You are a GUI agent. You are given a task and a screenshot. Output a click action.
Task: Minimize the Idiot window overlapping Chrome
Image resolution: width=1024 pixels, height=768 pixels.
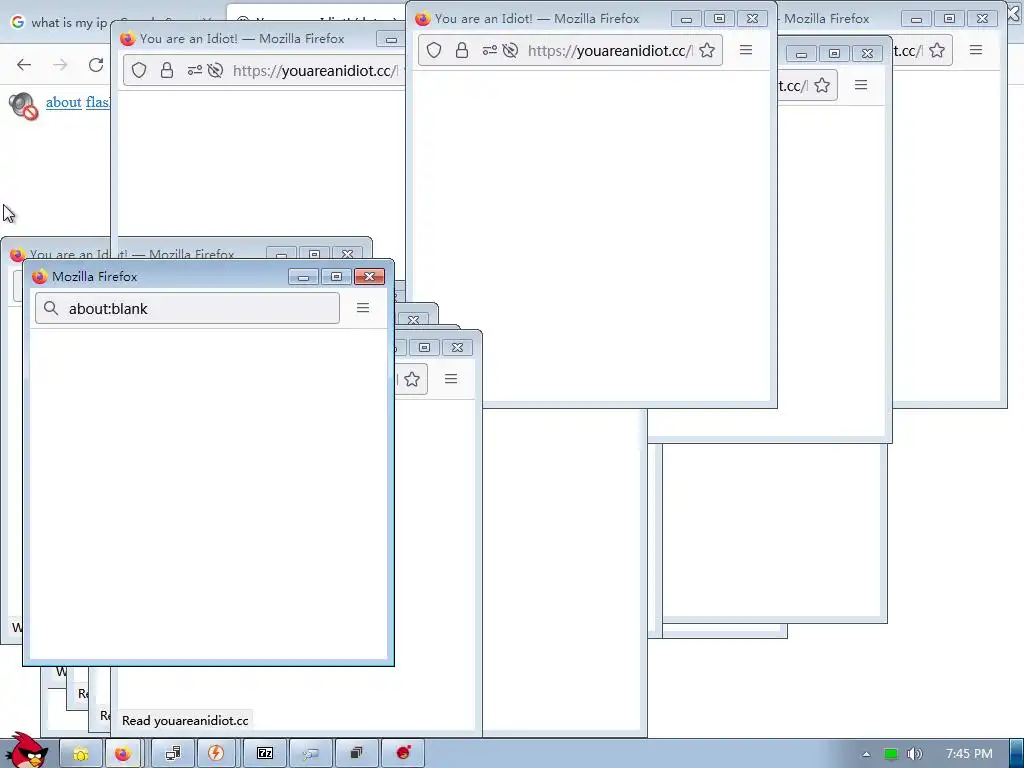click(x=391, y=40)
